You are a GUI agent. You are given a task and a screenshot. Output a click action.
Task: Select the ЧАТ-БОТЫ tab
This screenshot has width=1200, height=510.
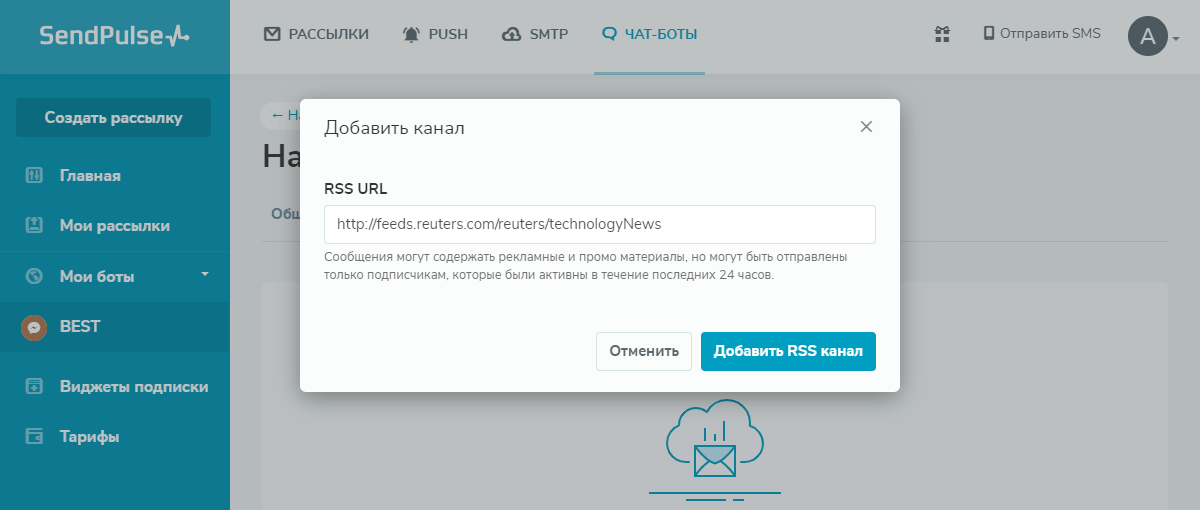(649, 34)
